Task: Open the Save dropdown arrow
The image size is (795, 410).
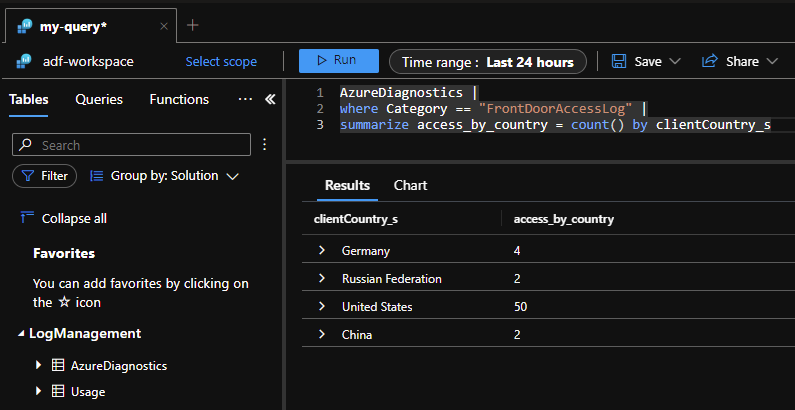Action: click(x=675, y=61)
